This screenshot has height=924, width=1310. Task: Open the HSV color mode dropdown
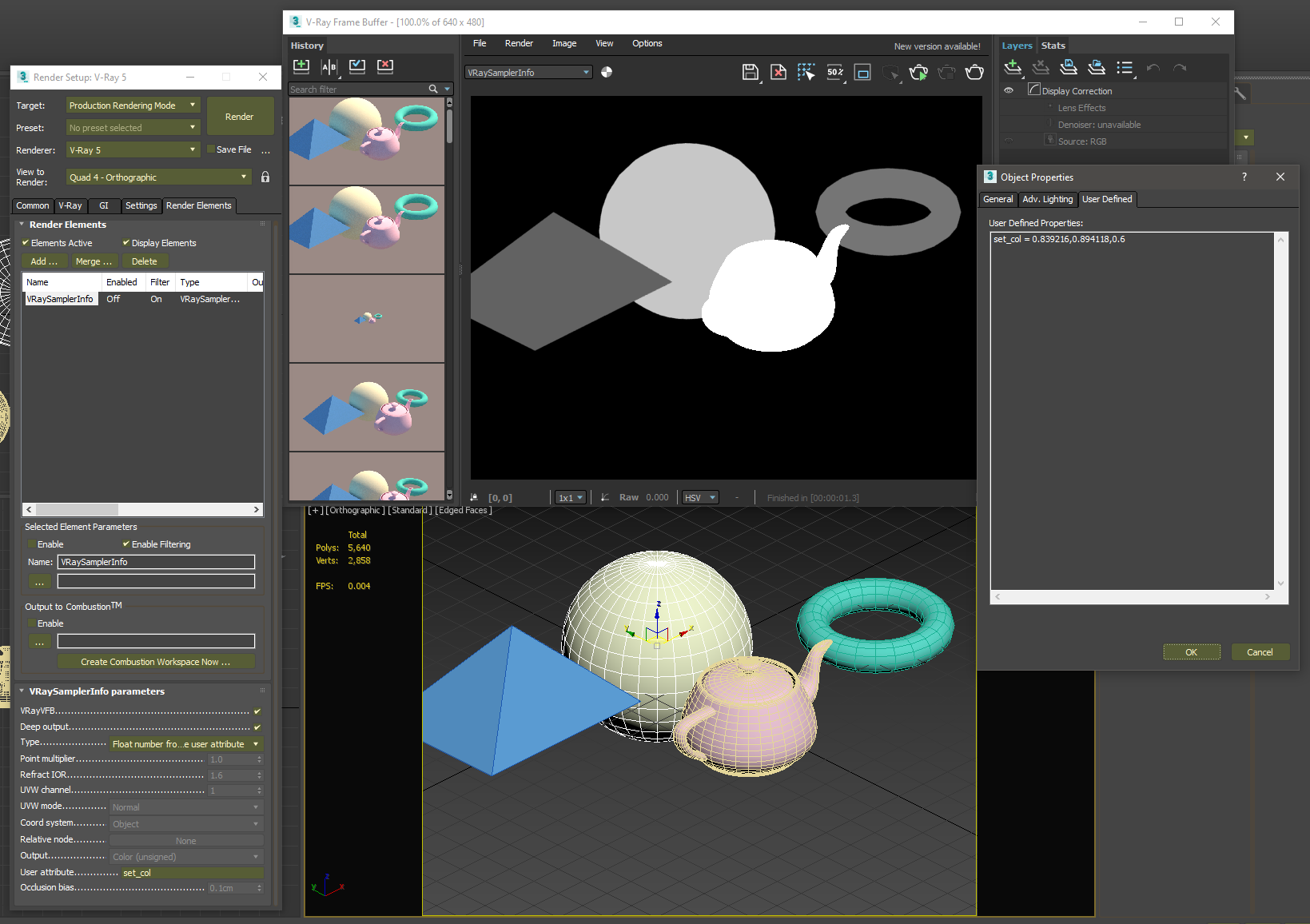pyautogui.click(x=700, y=497)
